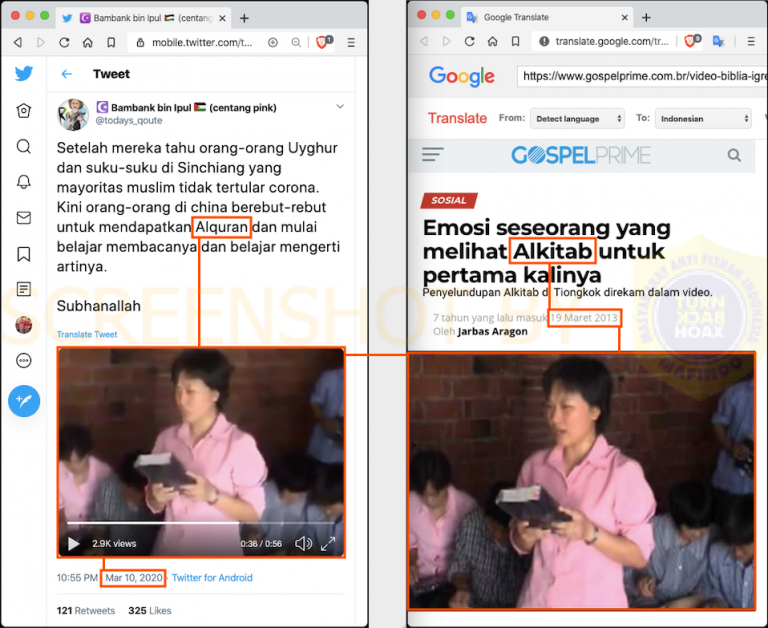
Task: Open Gospel Prime hamburger menu
Action: (432, 155)
